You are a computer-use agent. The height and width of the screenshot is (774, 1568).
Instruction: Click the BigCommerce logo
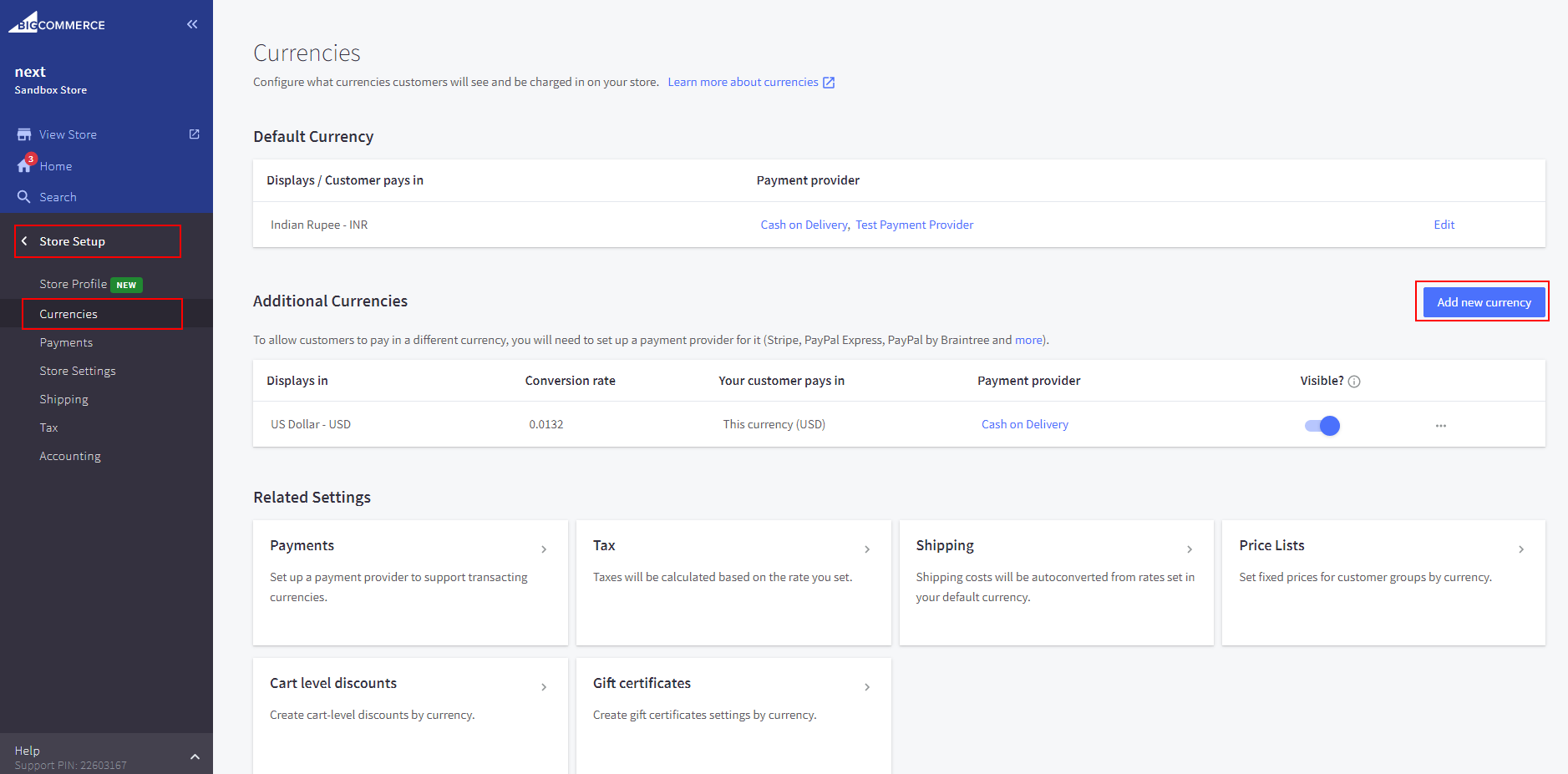pyautogui.click(x=57, y=23)
